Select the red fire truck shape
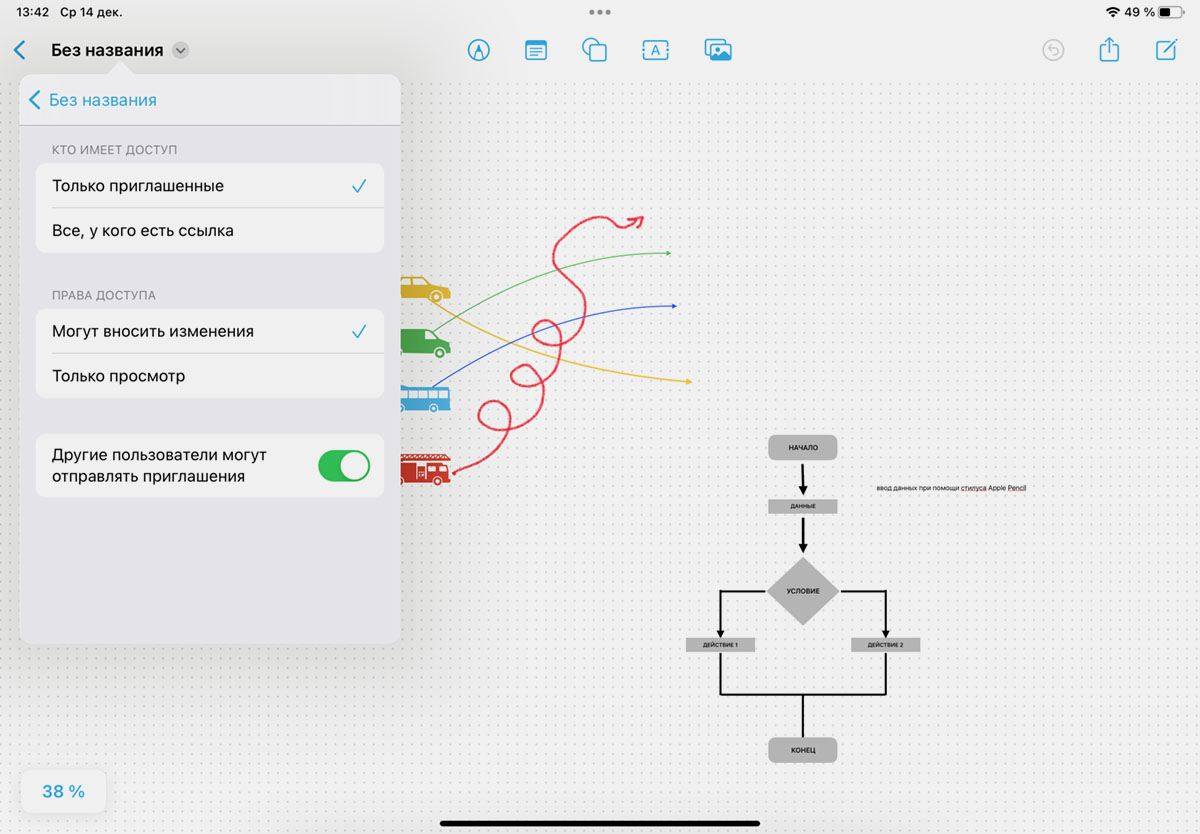Viewport: 1200px width, 834px height. tap(425, 469)
